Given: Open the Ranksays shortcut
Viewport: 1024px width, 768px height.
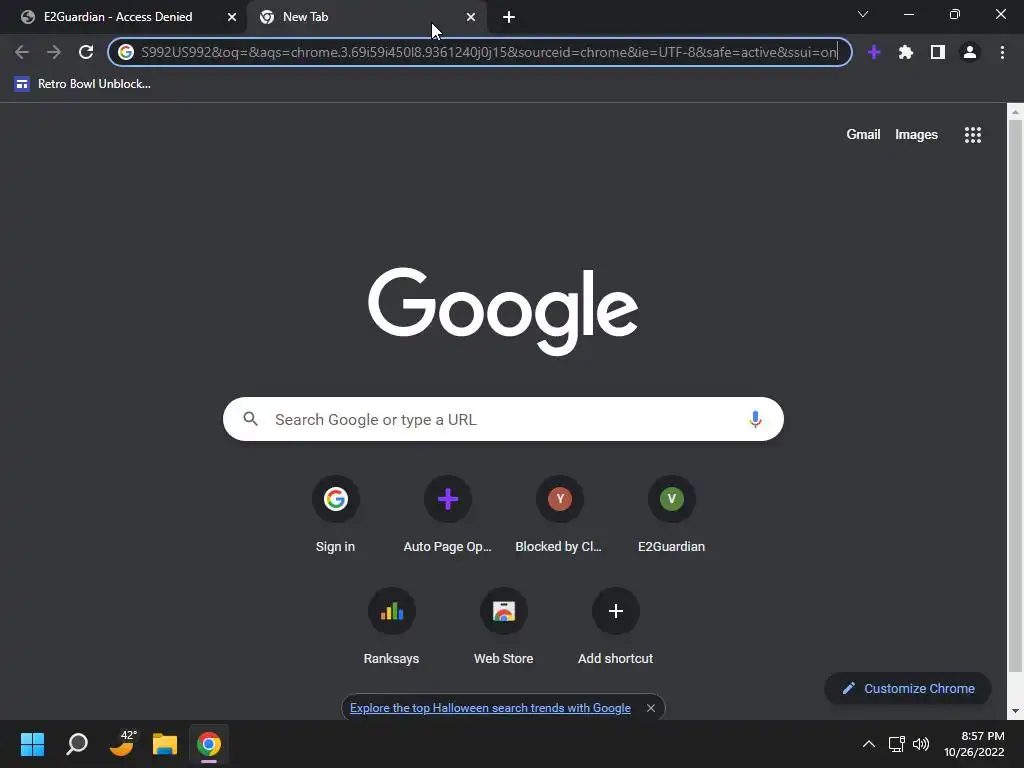Looking at the screenshot, I should 391,627.
